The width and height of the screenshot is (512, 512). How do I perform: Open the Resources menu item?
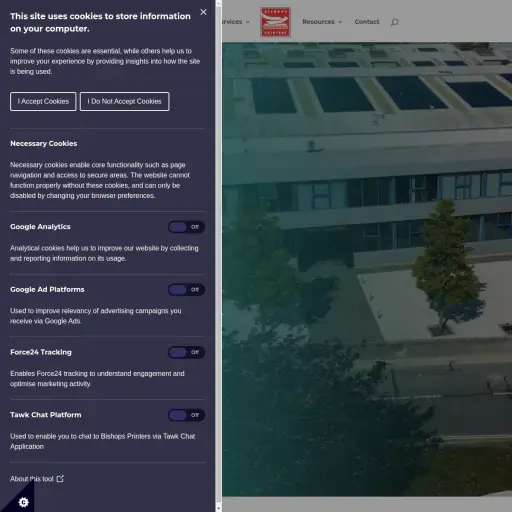click(318, 22)
